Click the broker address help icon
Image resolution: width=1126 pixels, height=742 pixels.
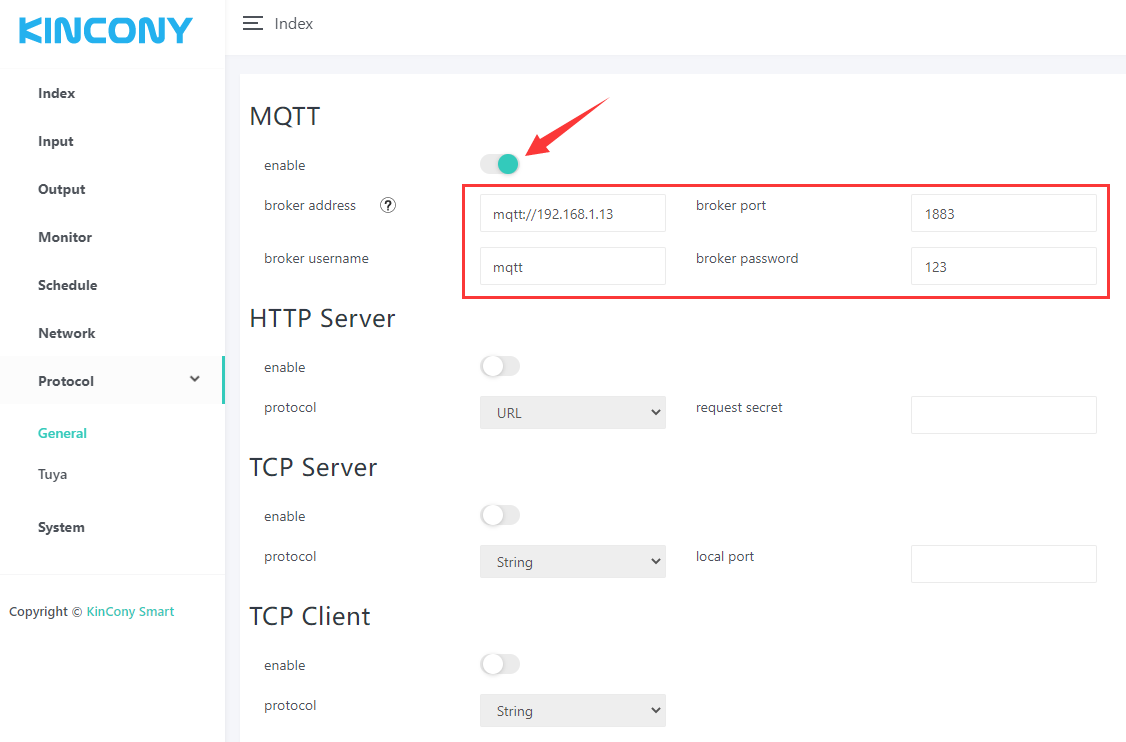(x=388, y=205)
